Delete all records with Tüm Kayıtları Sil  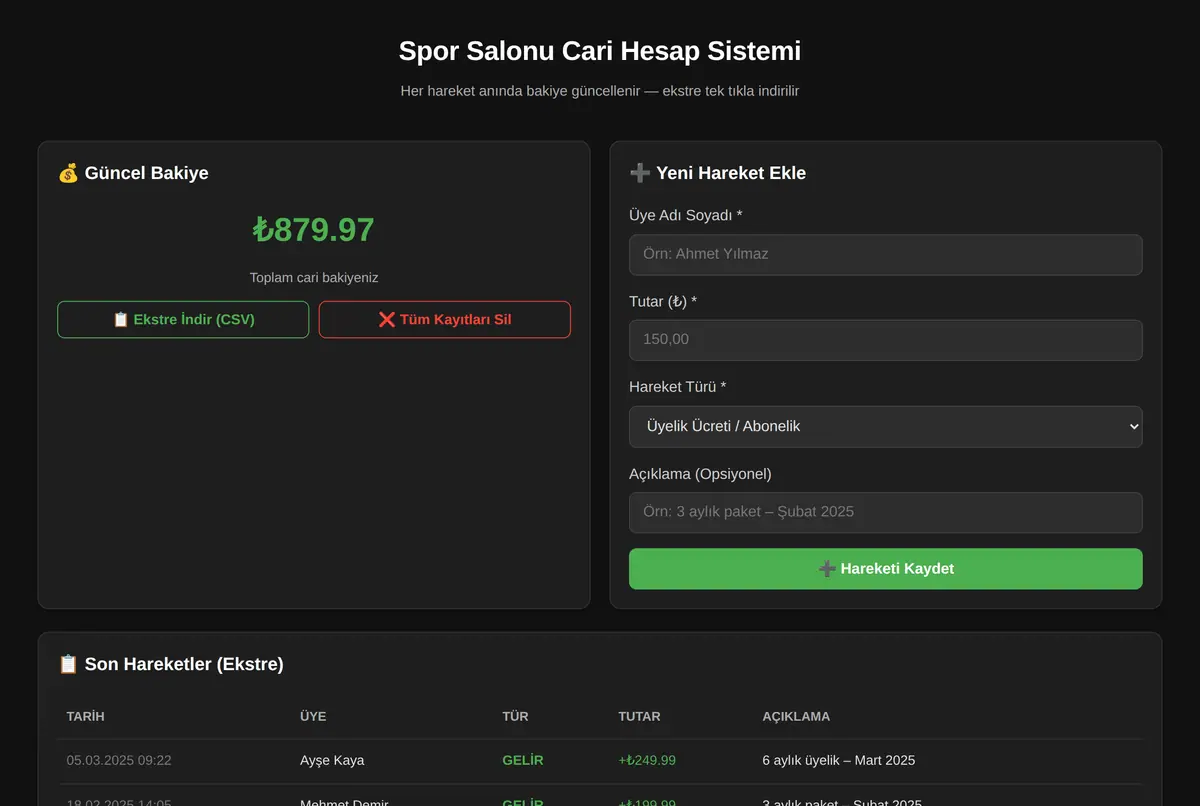tap(445, 320)
